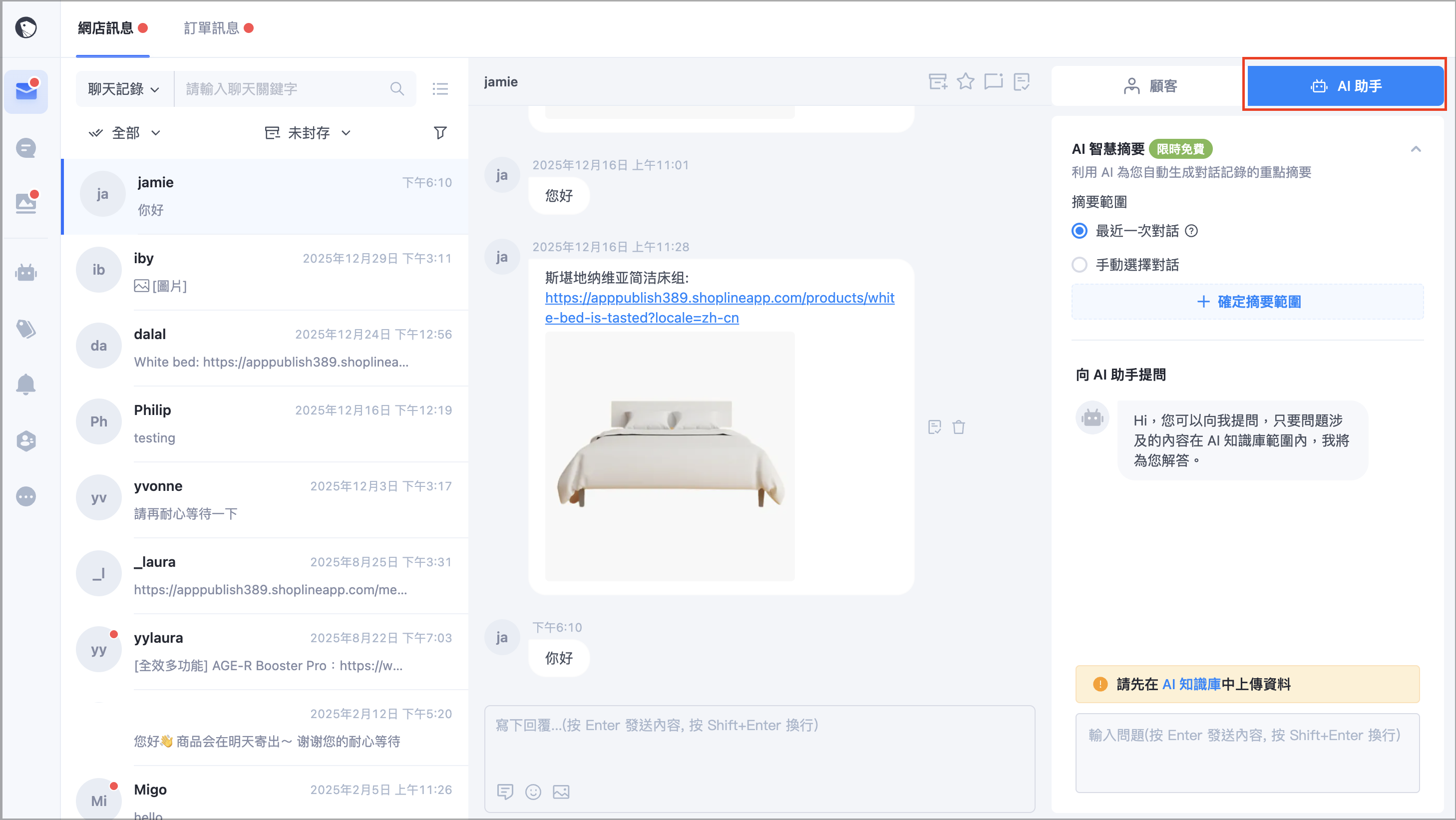
Task: Click help icon next to 最近一次對話
Action: click(1191, 231)
